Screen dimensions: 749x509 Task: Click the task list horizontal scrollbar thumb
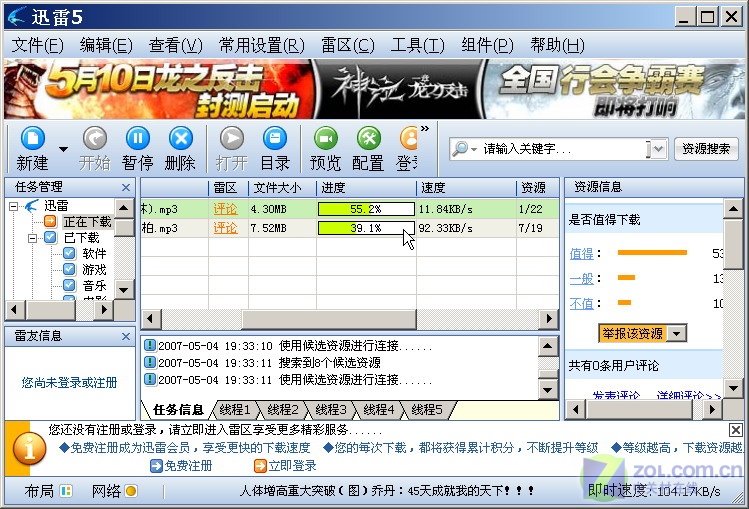click(329, 318)
